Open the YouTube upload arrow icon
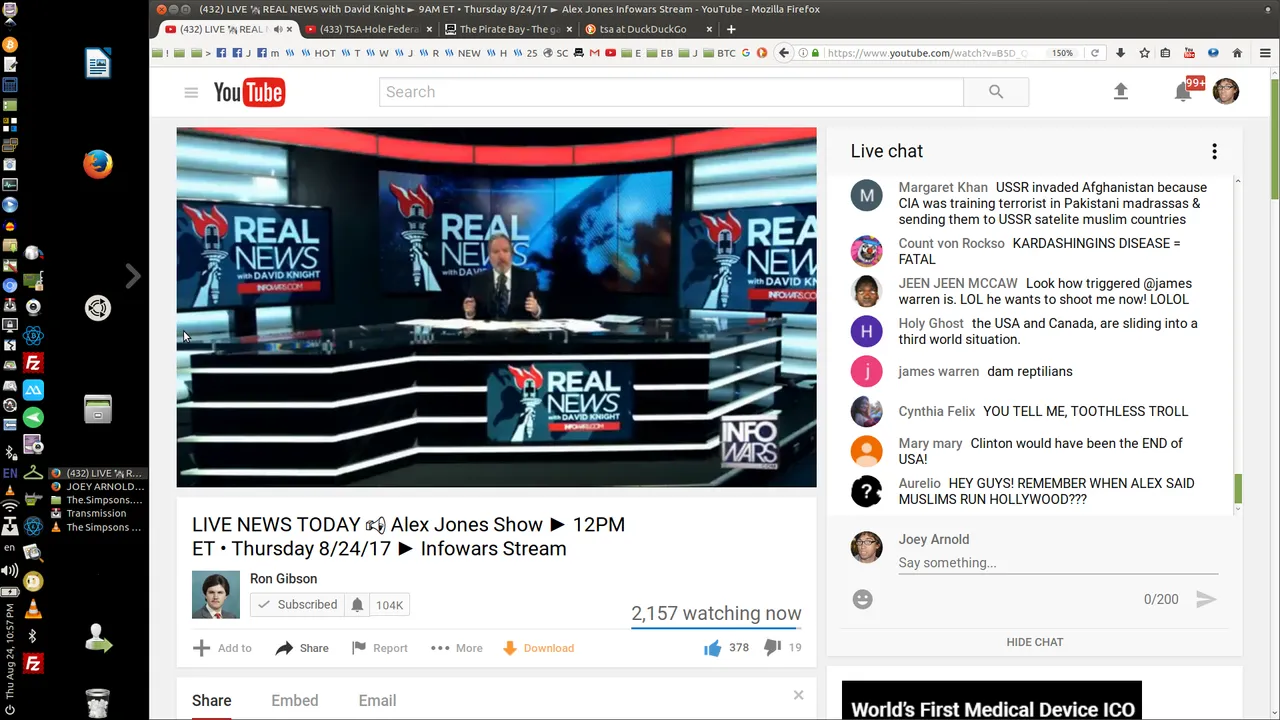The height and width of the screenshot is (720, 1280). click(x=1121, y=91)
